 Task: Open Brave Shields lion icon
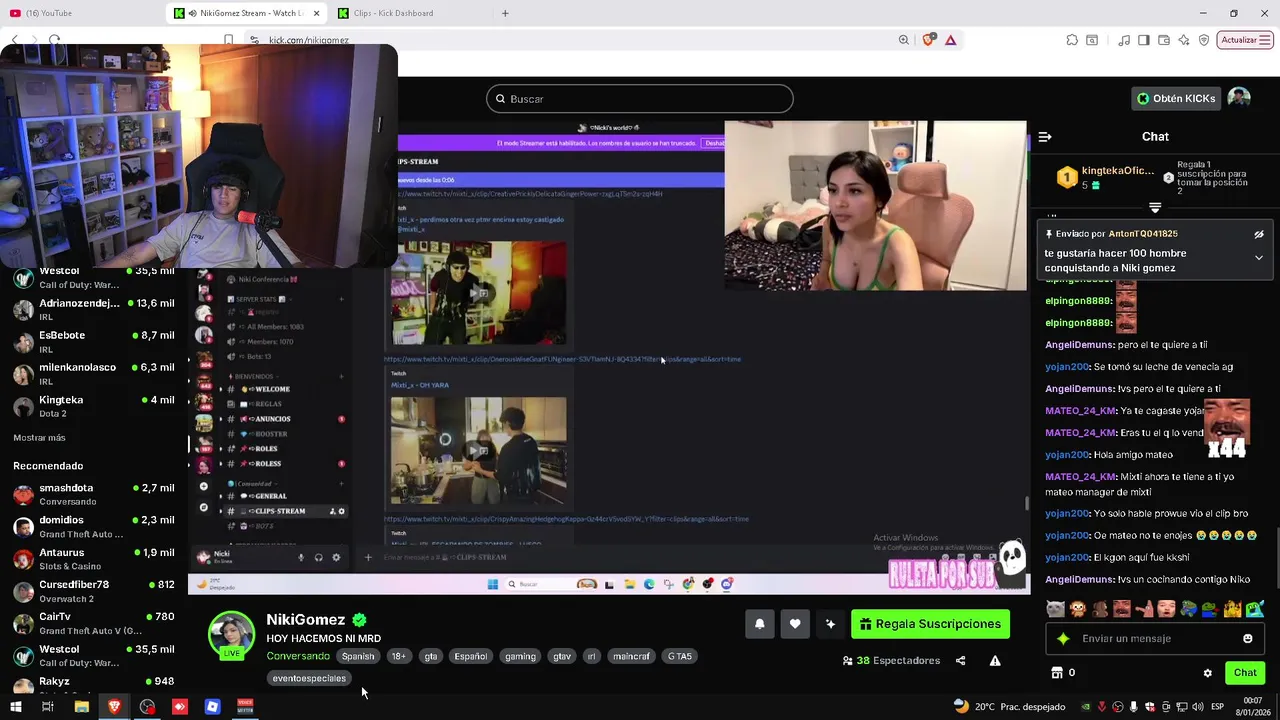point(929,40)
